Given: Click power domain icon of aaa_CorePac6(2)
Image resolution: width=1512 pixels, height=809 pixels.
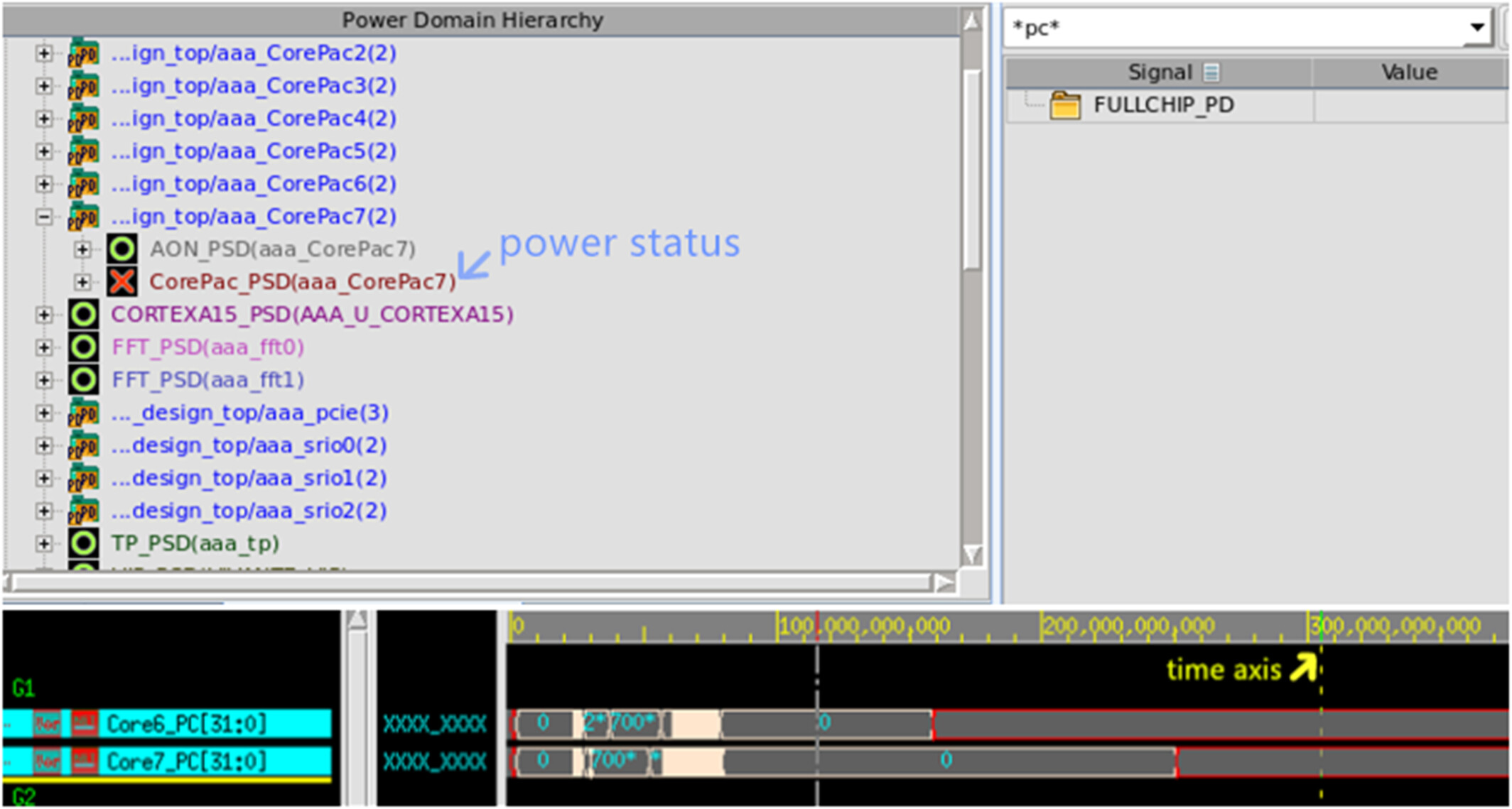Looking at the screenshot, I should (x=83, y=185).
